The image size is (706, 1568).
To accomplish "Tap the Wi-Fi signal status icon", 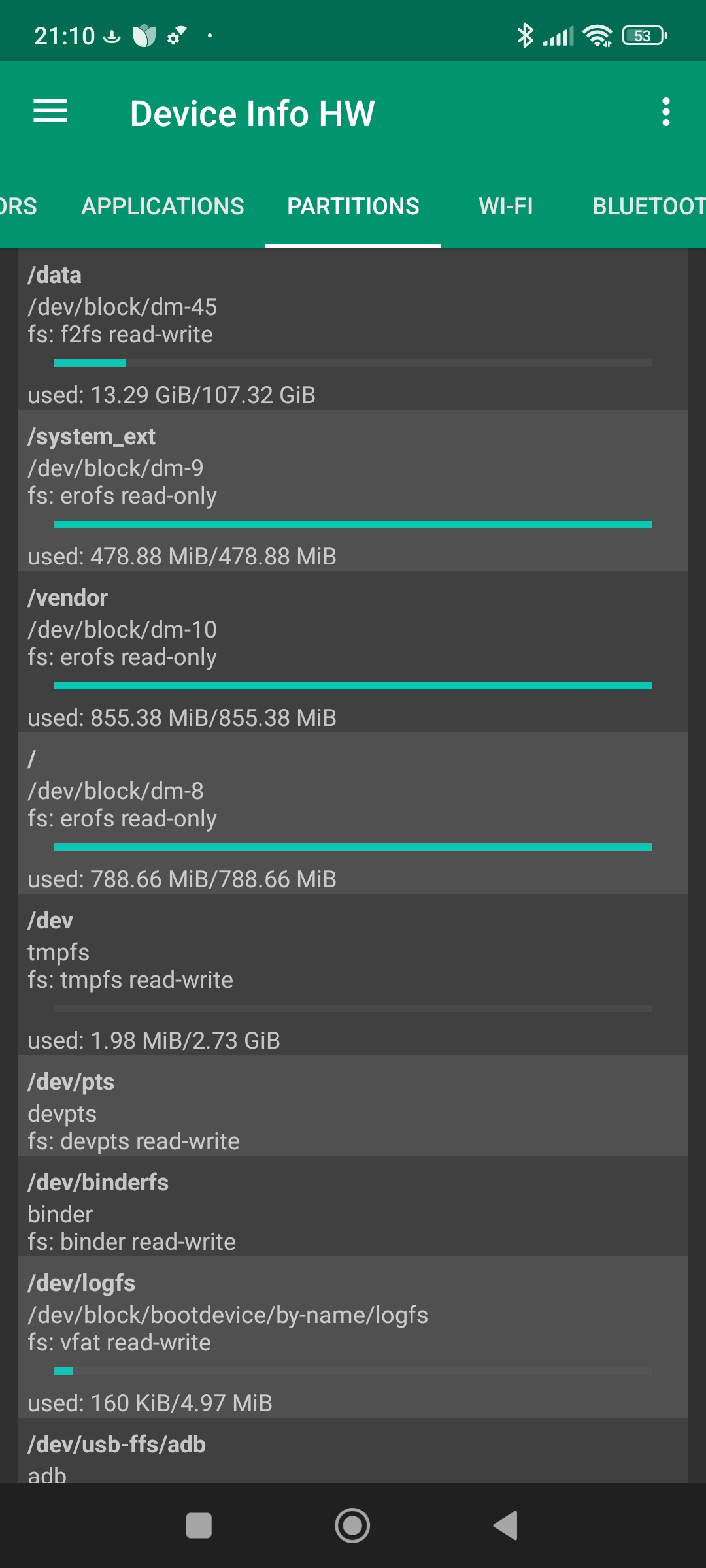I will [x=597, y=36].
